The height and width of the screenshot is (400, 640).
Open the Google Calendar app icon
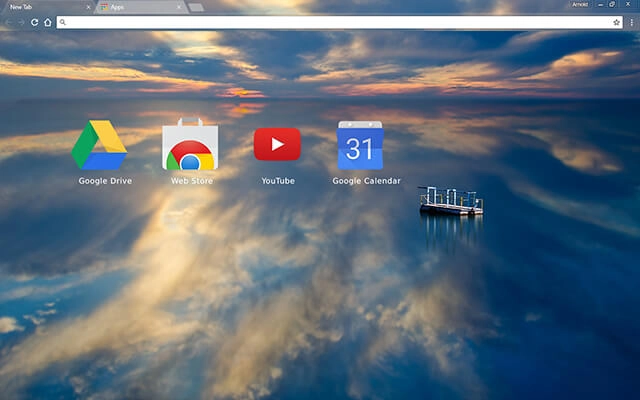[x=360, y=145]
